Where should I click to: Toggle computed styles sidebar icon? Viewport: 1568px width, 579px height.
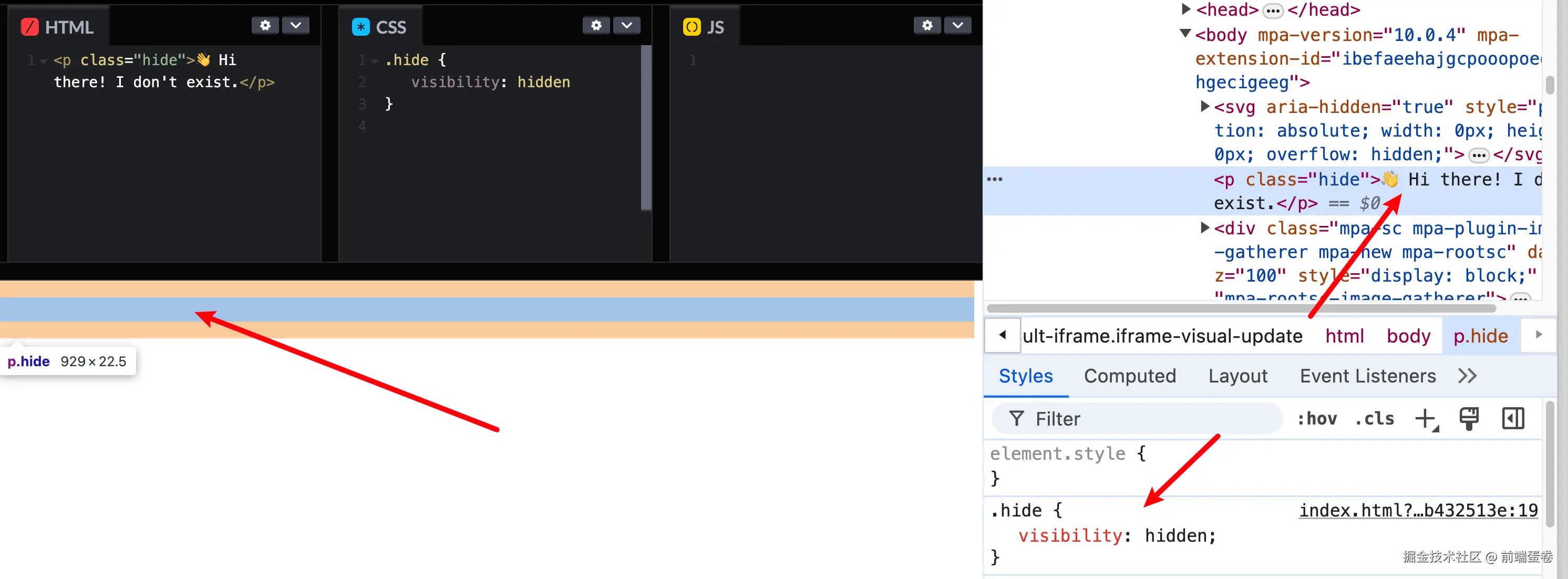[x=1513, y=419]
